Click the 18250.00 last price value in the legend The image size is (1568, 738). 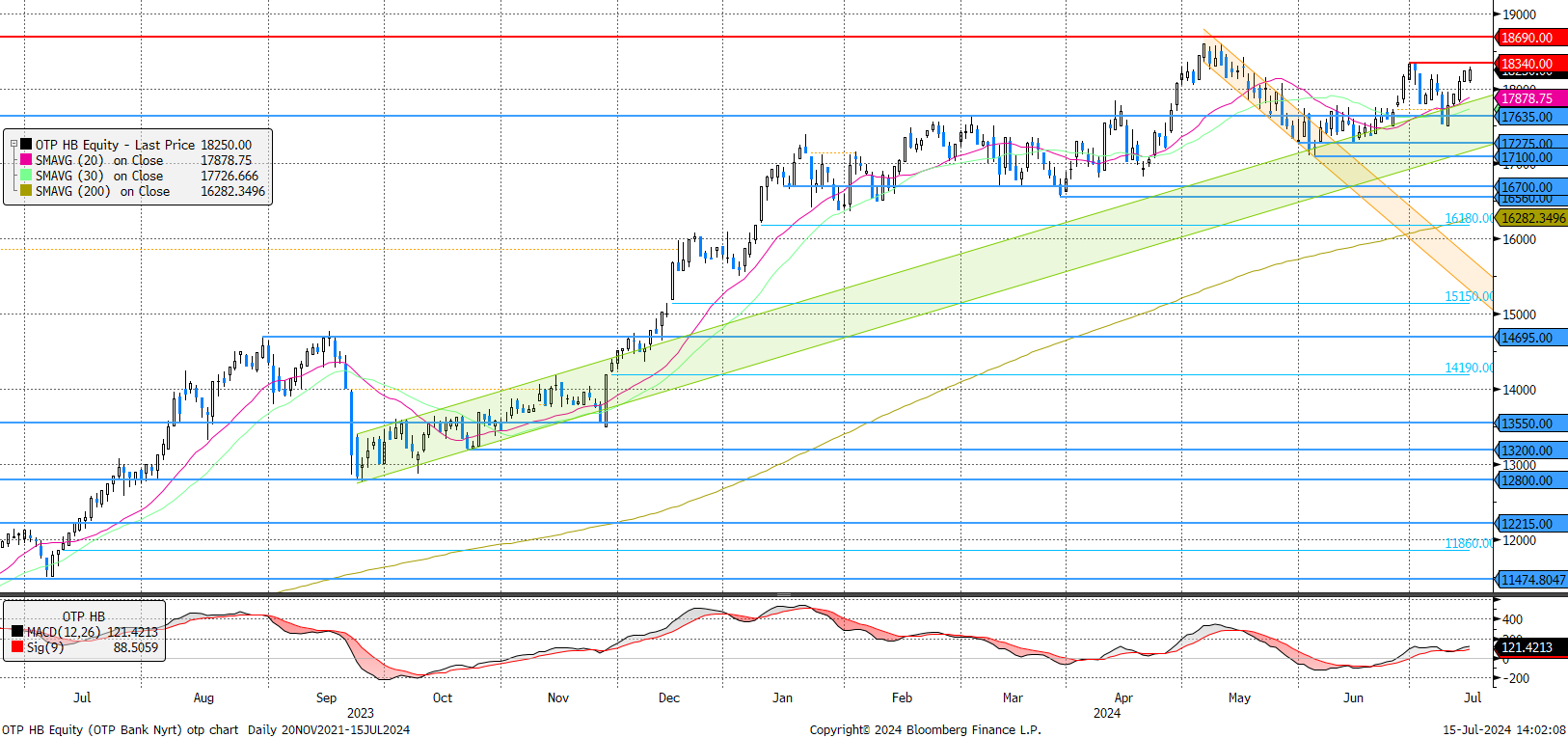coord(226,145)
